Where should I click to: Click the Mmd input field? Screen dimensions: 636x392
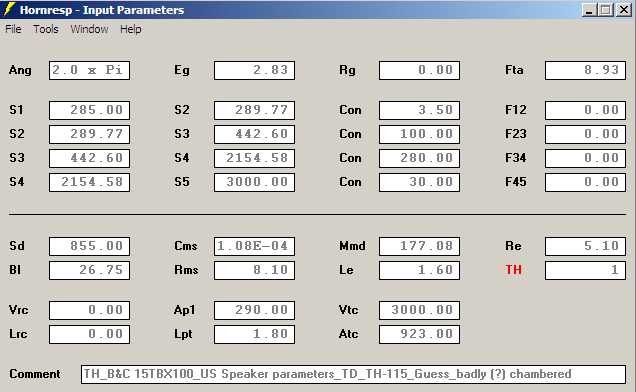point(419,246)
